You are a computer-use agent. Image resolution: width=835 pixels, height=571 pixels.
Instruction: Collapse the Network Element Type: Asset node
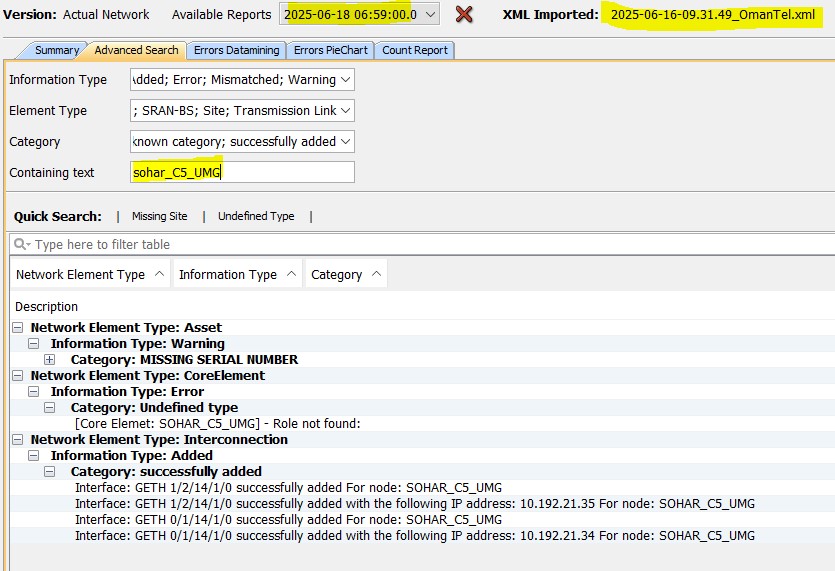coord(17,328)
